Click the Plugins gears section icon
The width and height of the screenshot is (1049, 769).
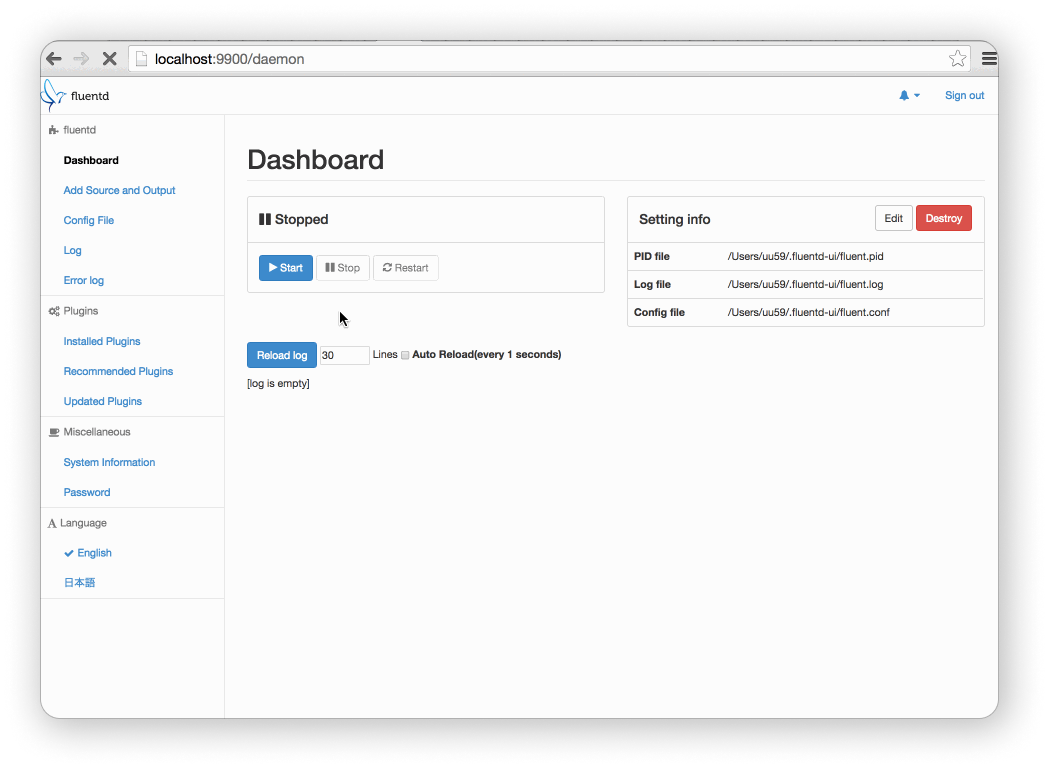[54, 311]
